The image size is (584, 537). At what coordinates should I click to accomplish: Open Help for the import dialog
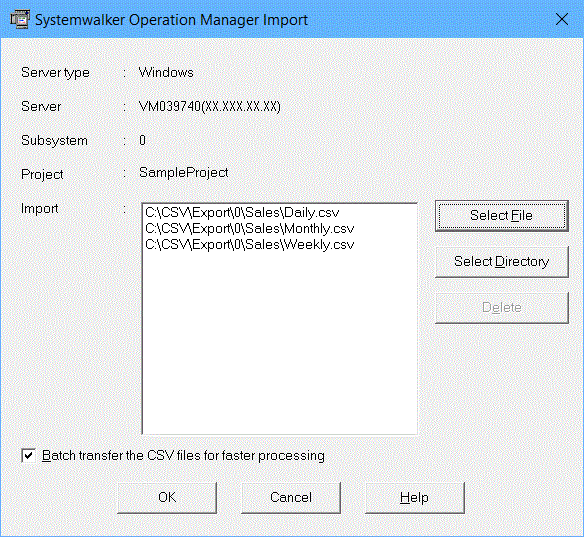(415, 498)
